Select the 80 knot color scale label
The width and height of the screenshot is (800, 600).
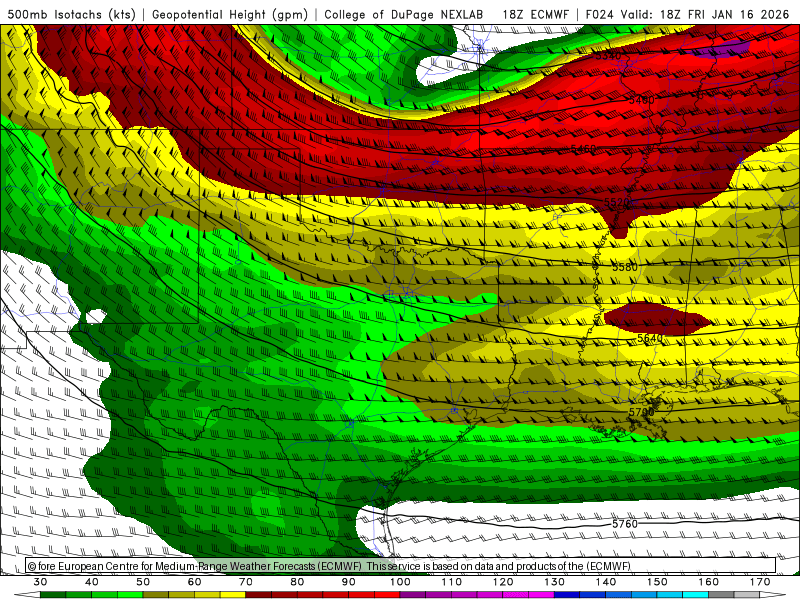pos(297,582)
